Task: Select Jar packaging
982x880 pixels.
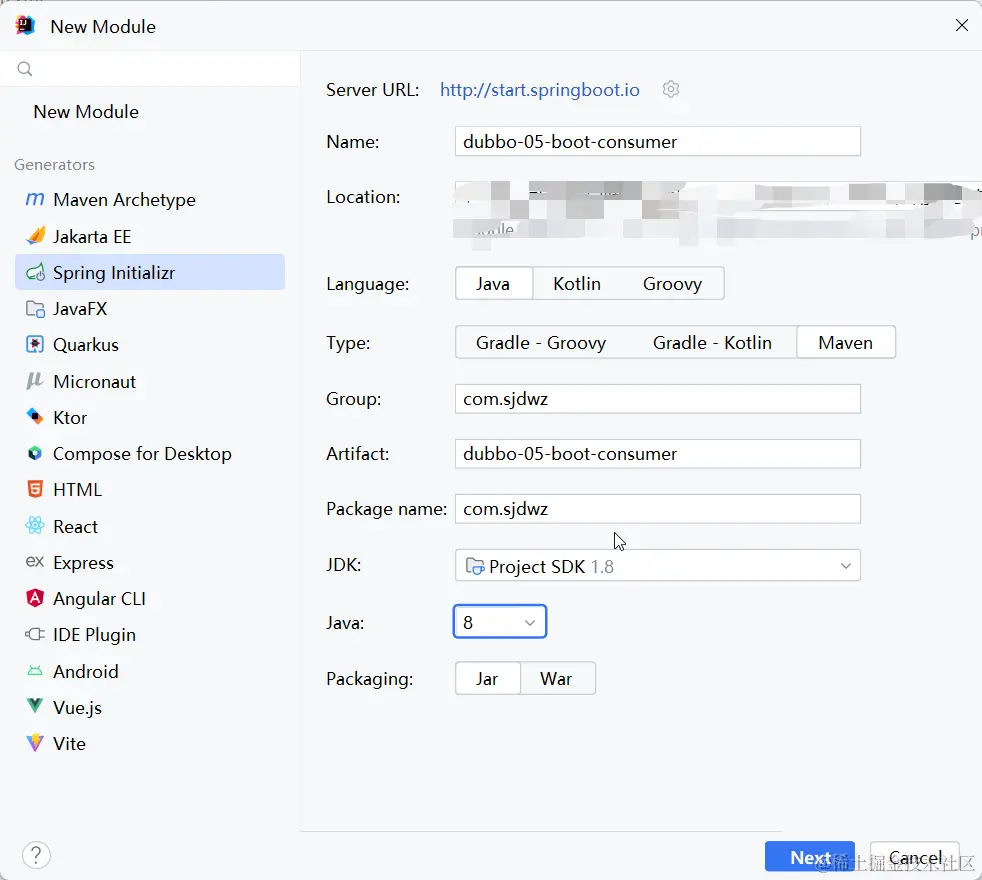Action: (487, 678)
